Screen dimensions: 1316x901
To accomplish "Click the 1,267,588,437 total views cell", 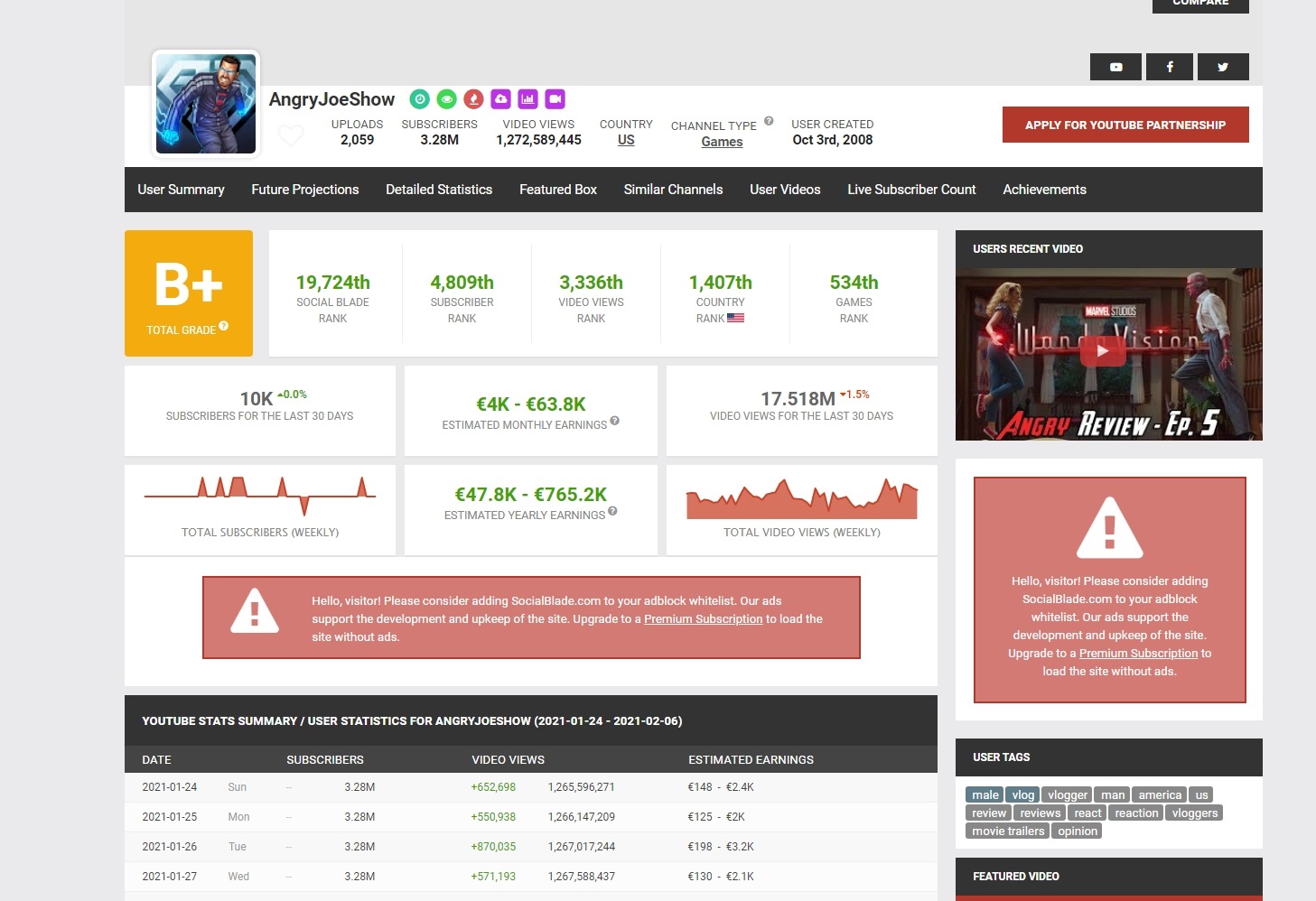I will [x=581, y=877].
